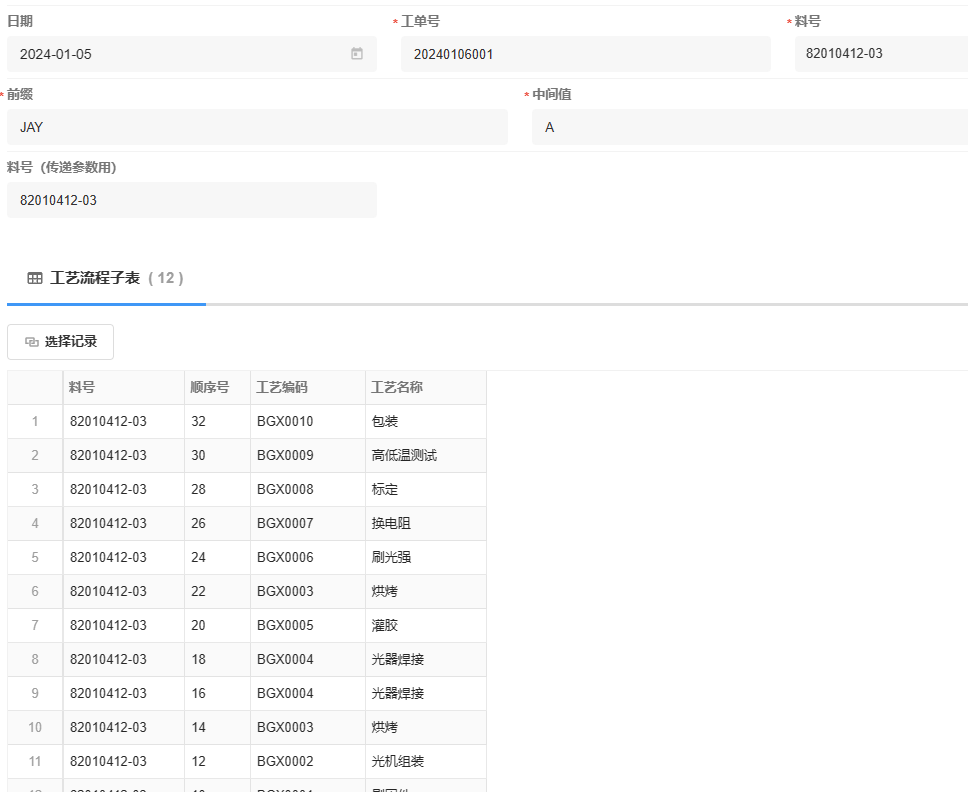Viewport: 968px width, 792px height.
Task: Click the required 料号 input field
Action: coord(880,54)
